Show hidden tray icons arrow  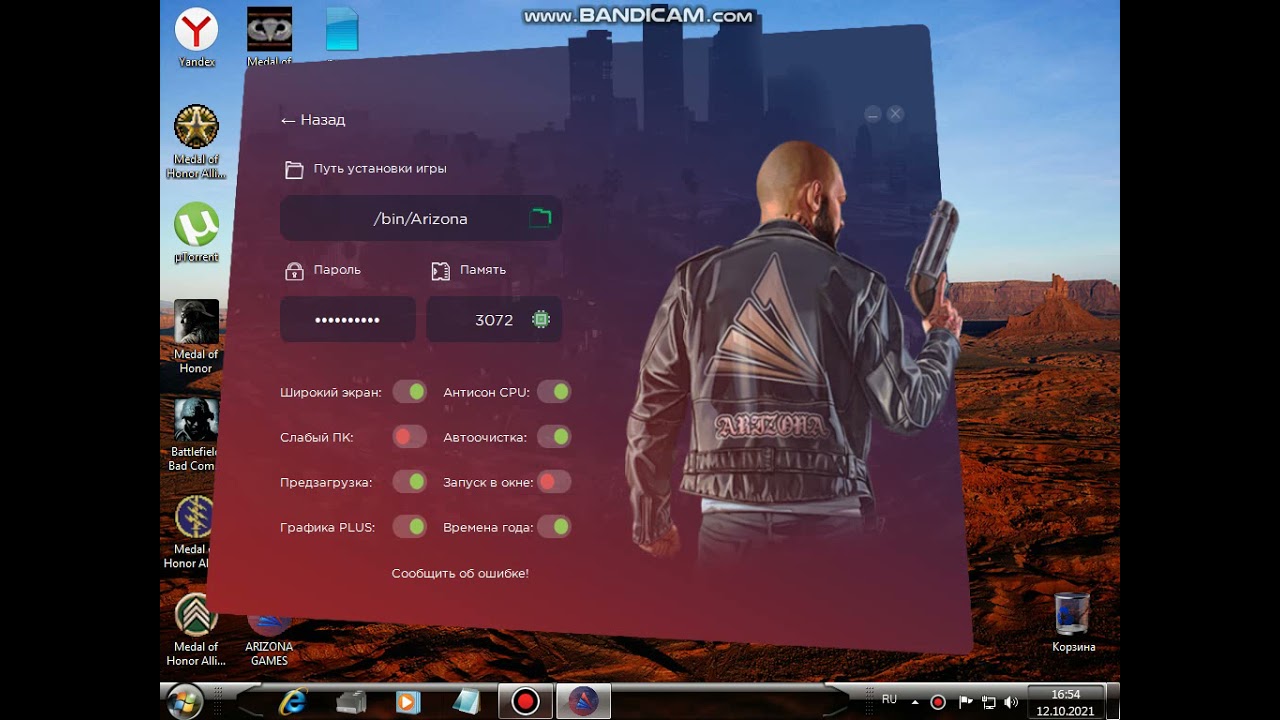(916, 701)
